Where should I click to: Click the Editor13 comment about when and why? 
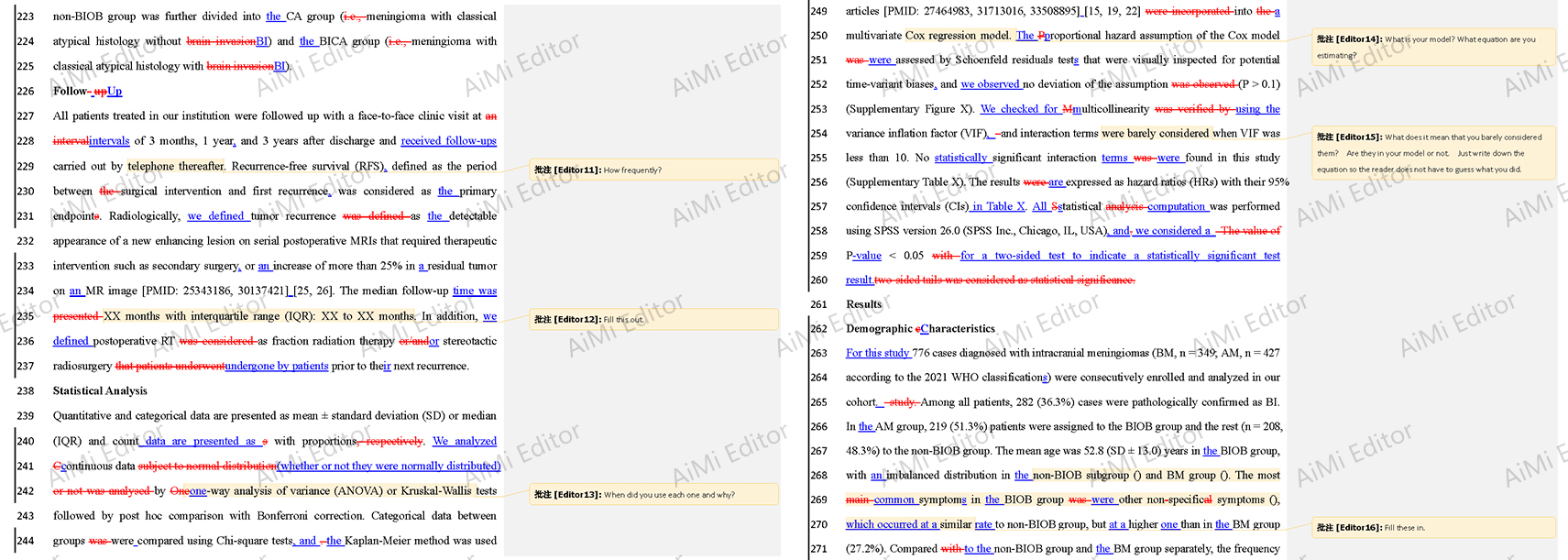click(x=653, y=495)
